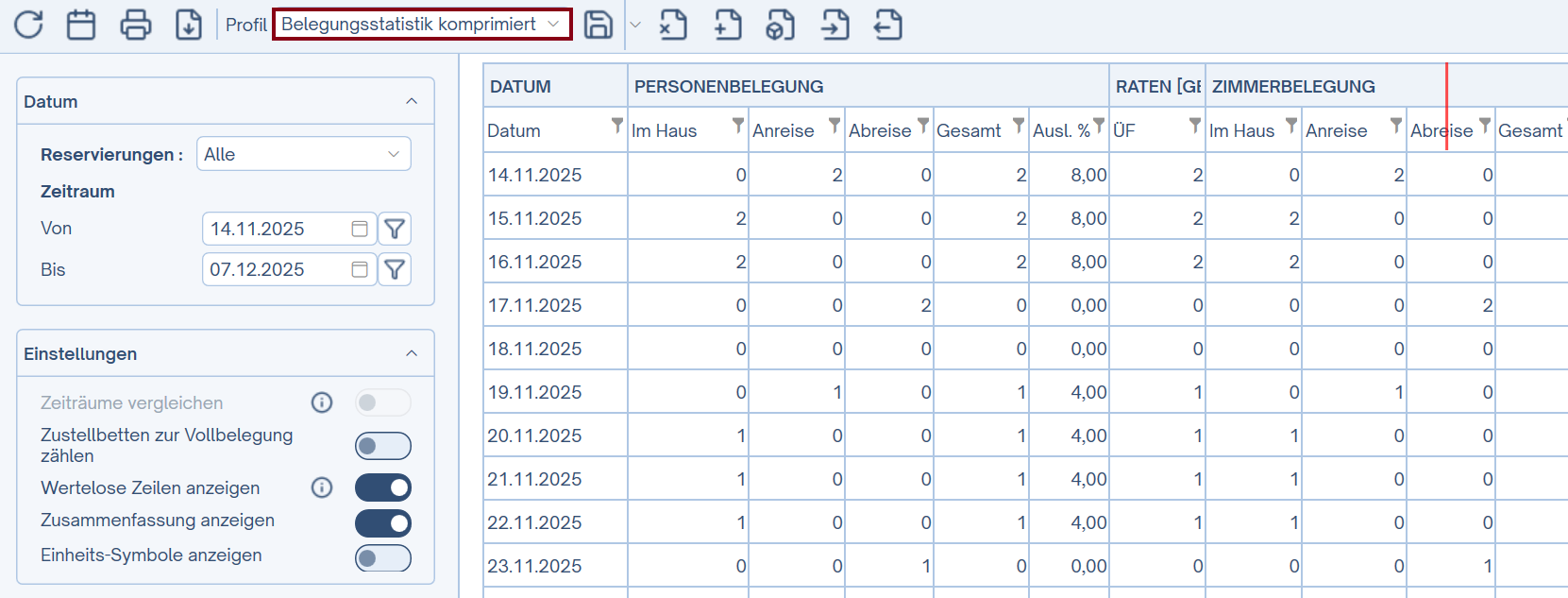
Task: Click filter icon on Zimmerbelegung Im Haus column
Action: [1291, 125]
